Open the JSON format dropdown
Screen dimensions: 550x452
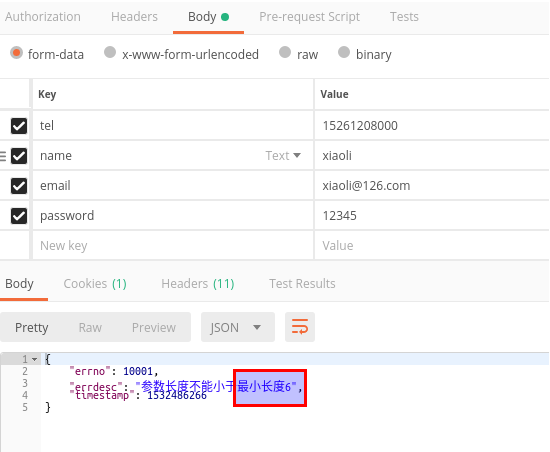tap(238, 327)
